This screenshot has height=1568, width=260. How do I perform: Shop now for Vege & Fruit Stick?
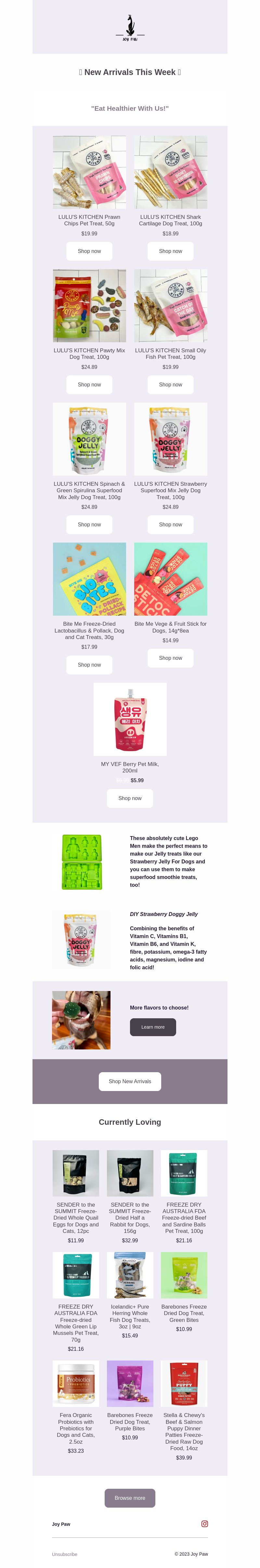pos(171,658)
